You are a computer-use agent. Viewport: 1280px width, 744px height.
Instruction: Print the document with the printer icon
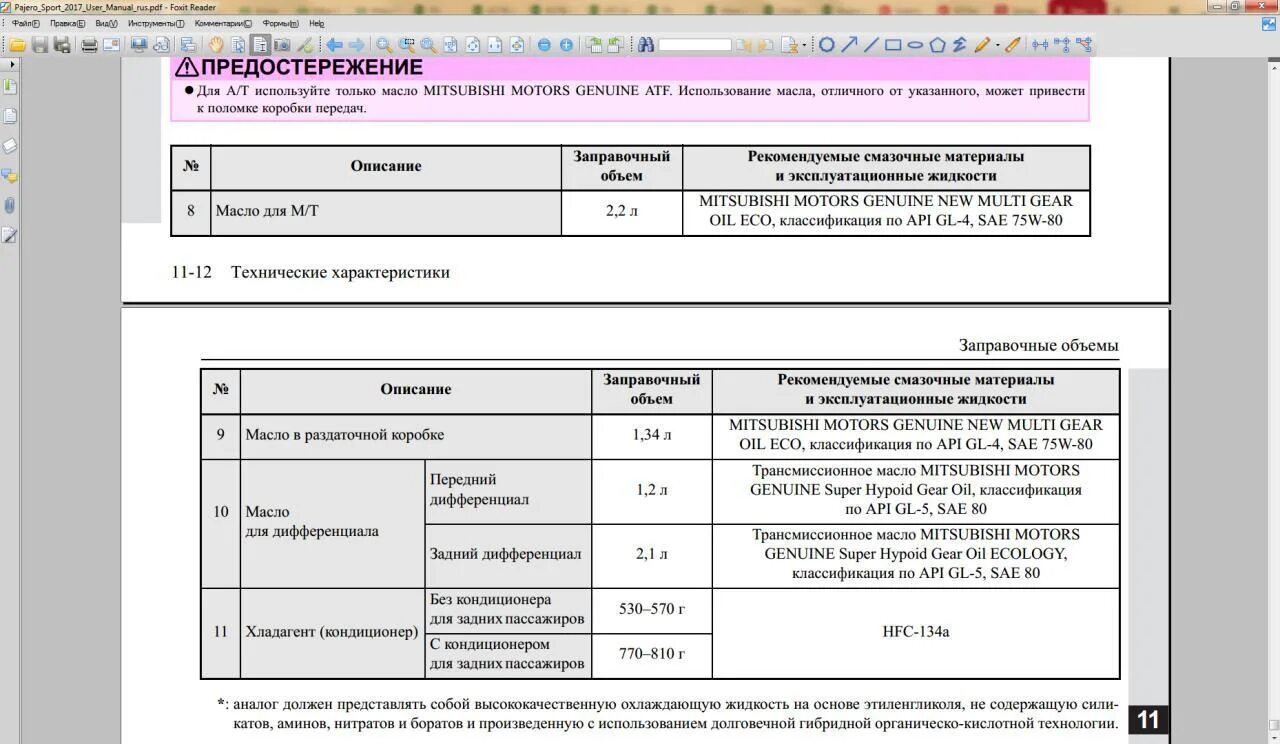(89, 45)
